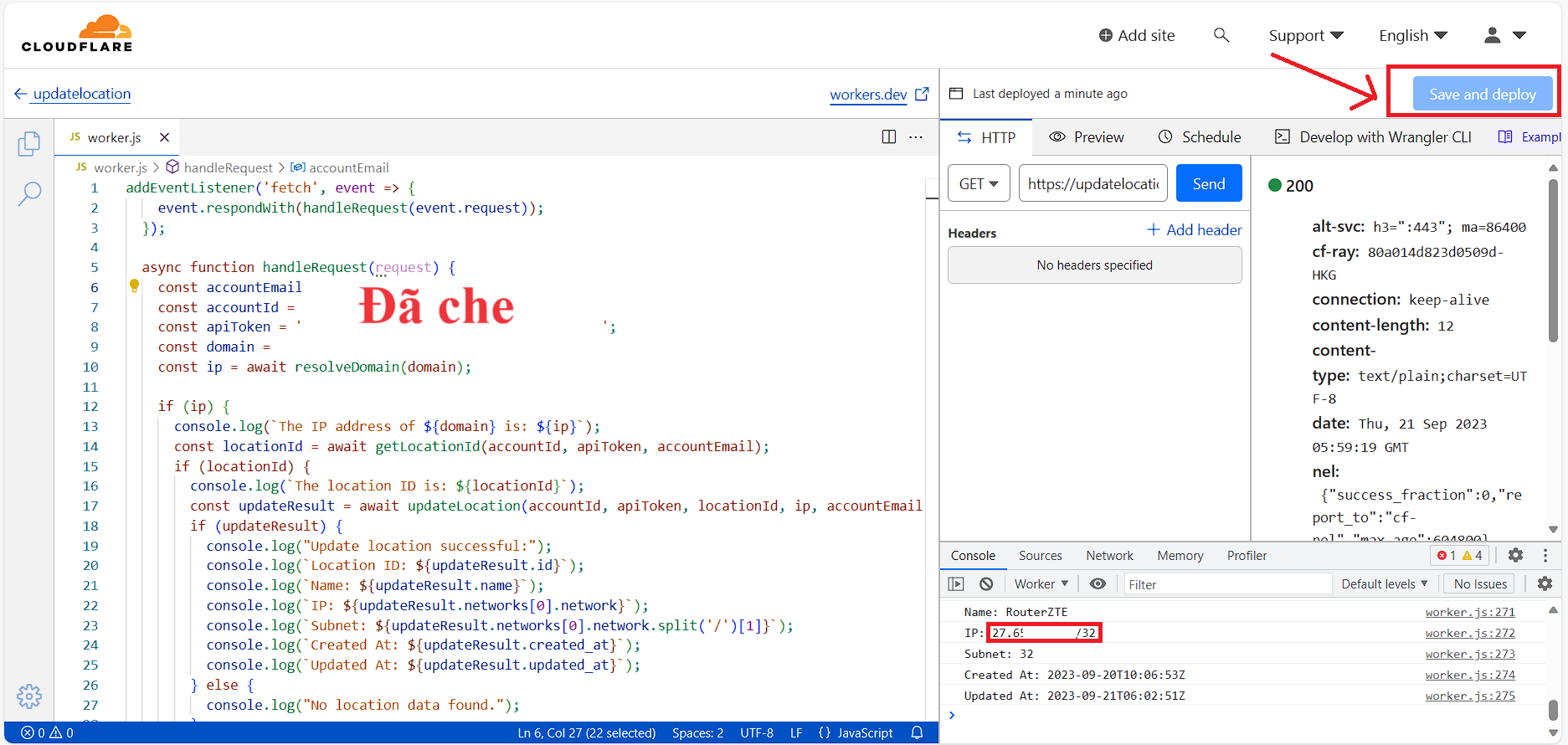The width and height of the screenshot is (1568, 745).
Task: Click the console output scrollbar
Action: click(1554, 710)
